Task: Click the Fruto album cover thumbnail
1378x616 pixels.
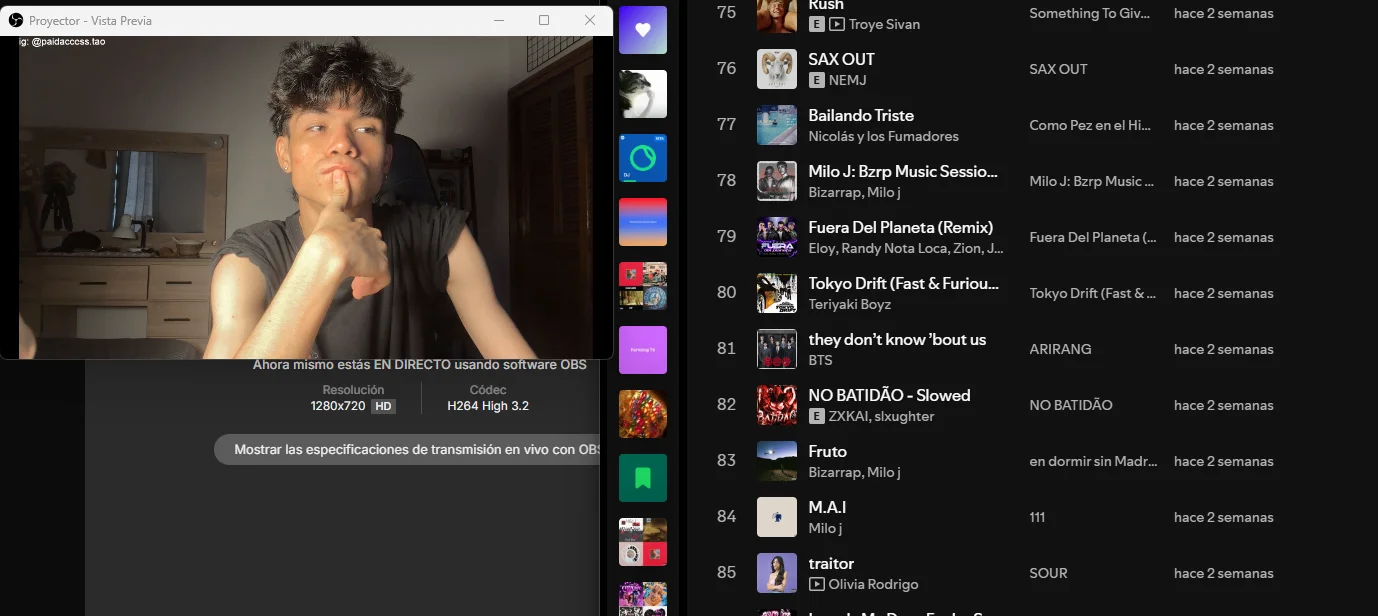Action: [777, 461]
